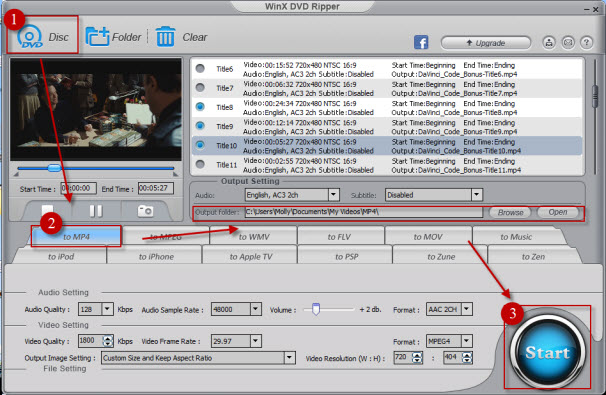Load a DVD with the Disc button
Image resolution: width=606 pixels, height=395 pixels.
(x=42, y=36)
